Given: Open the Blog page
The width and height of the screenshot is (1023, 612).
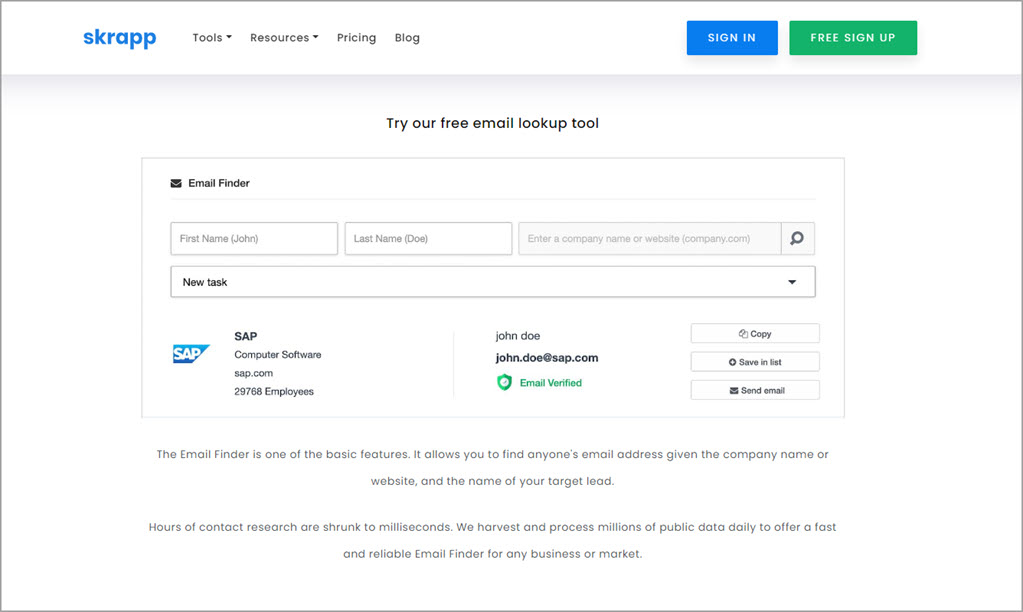Looking at the screenshot, I should pyautogui.click(x=407, y=38).
